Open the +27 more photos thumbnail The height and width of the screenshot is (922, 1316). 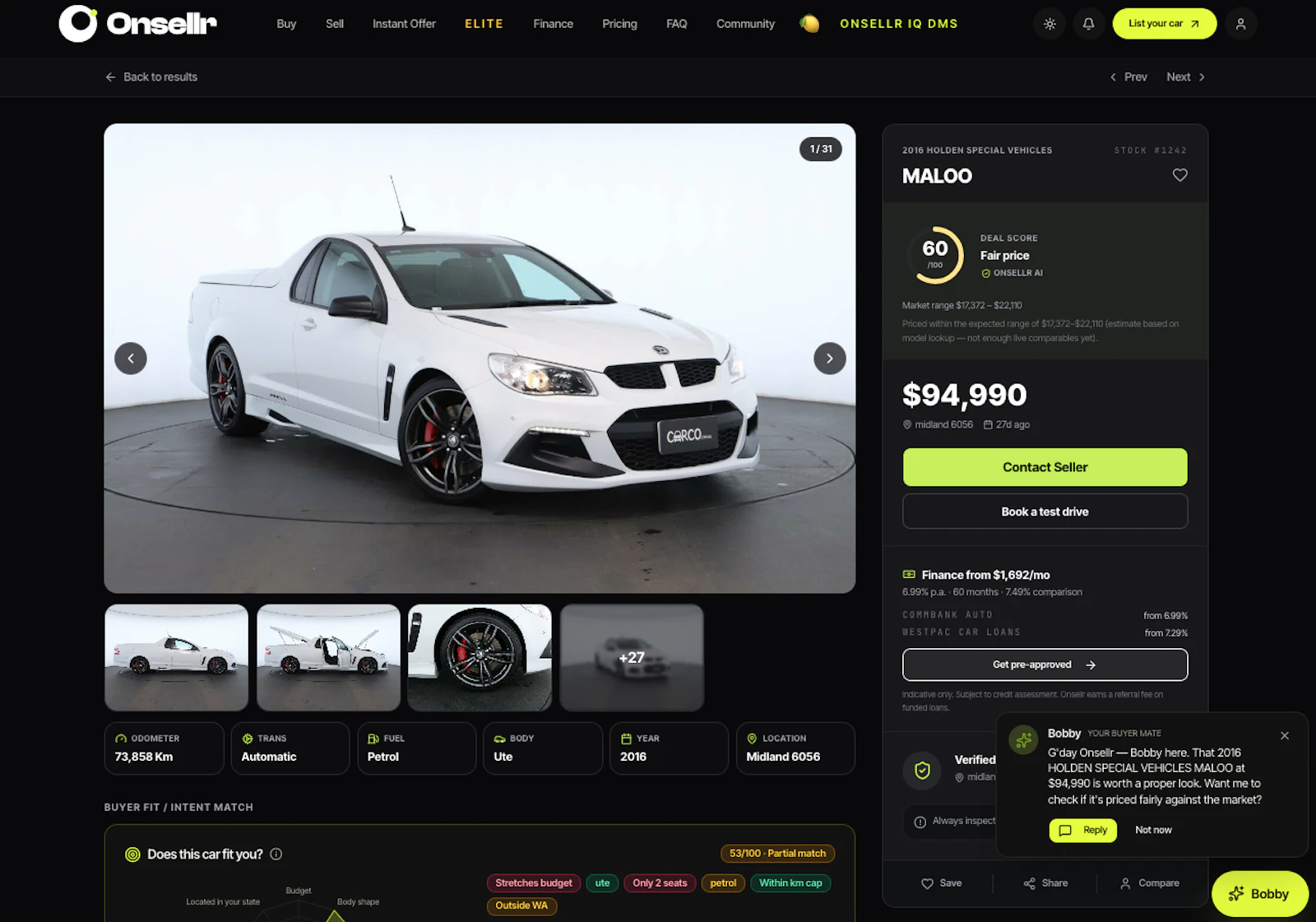[632, 657]
